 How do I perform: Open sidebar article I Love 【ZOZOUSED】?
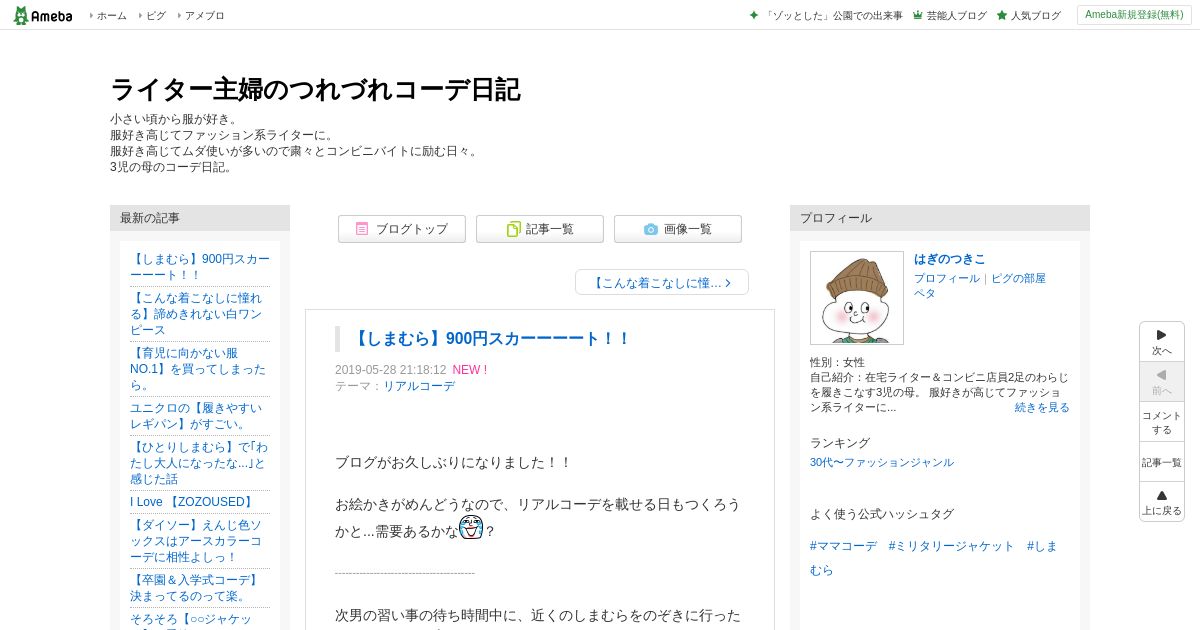(193, 502)
